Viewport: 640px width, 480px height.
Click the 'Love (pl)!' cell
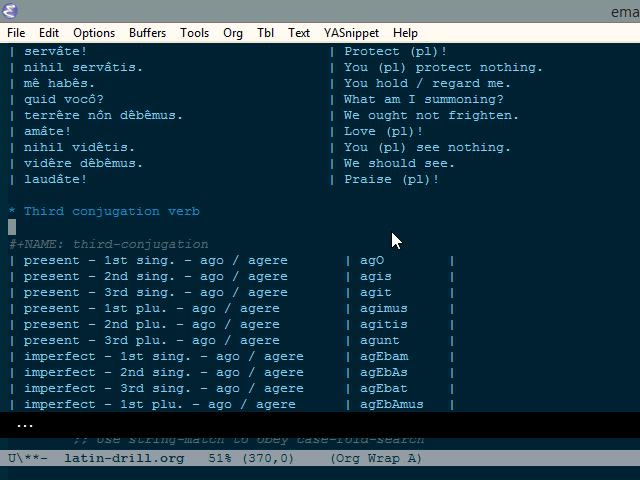(x=383, y=131)
